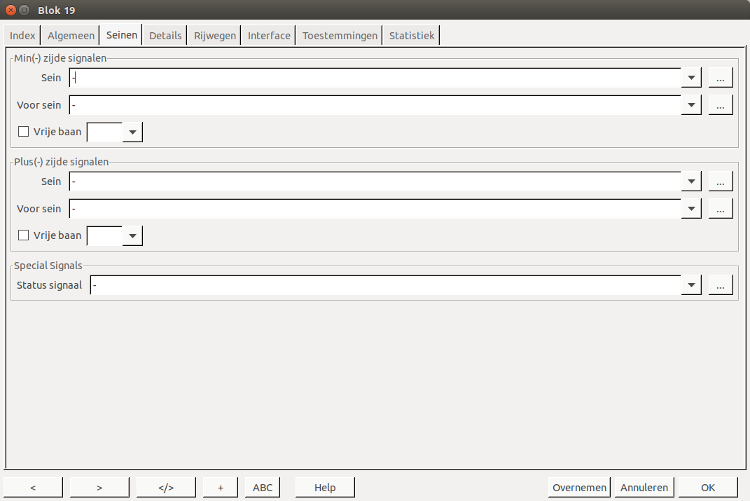Image resolution: width=750 pixels, height=501 pixels.
Task: Click the Overnemen button
Action: click(x=579, y=487)
